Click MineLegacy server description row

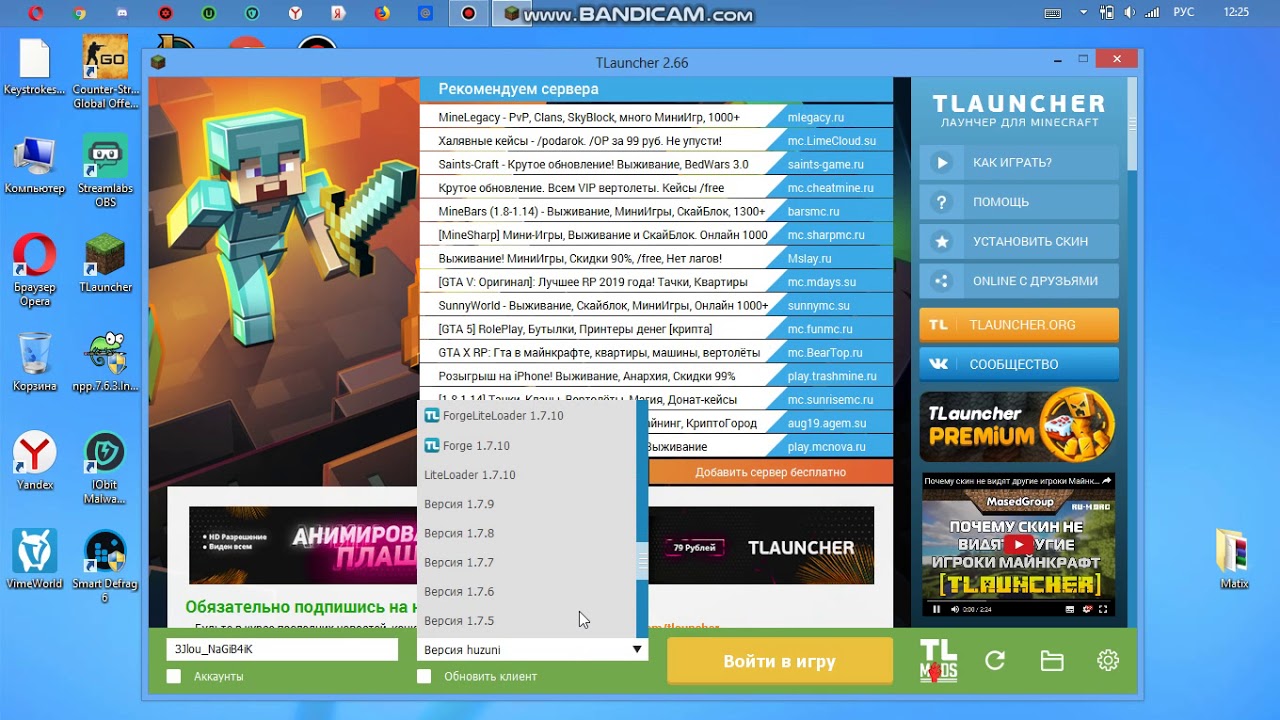(589, 117)
